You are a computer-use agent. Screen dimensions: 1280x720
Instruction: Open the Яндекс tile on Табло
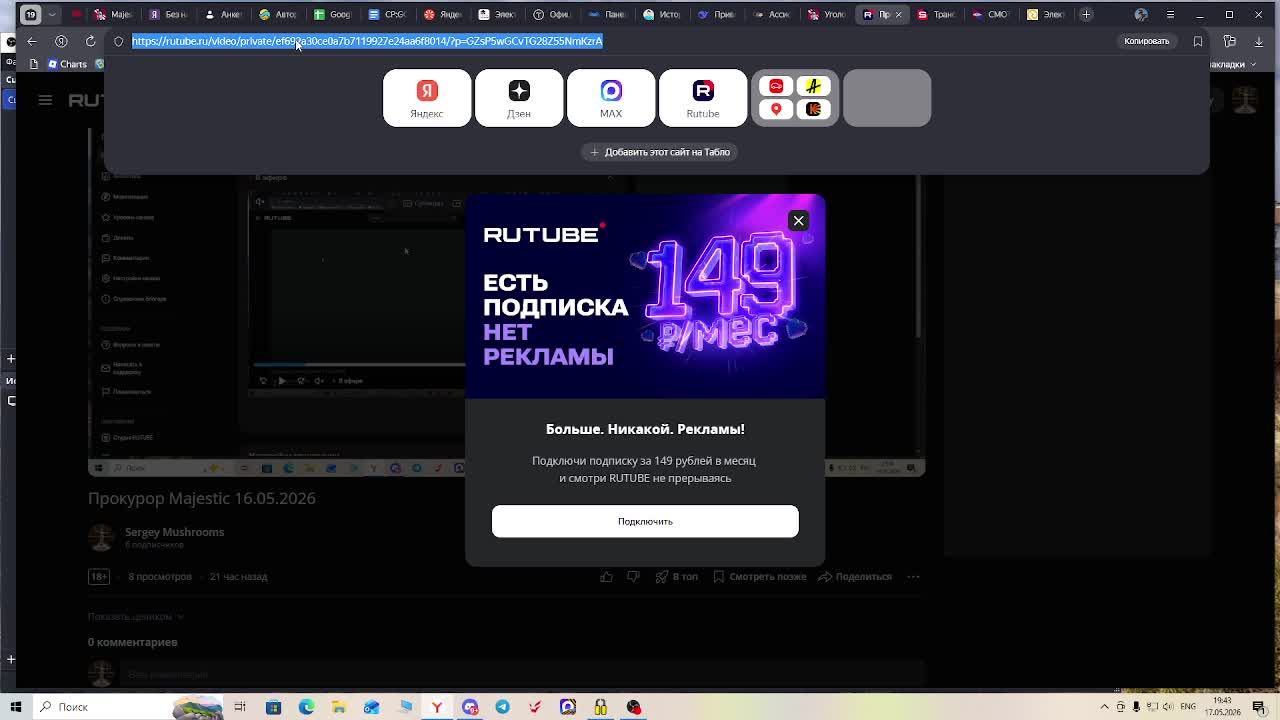(x=427, y=98)
